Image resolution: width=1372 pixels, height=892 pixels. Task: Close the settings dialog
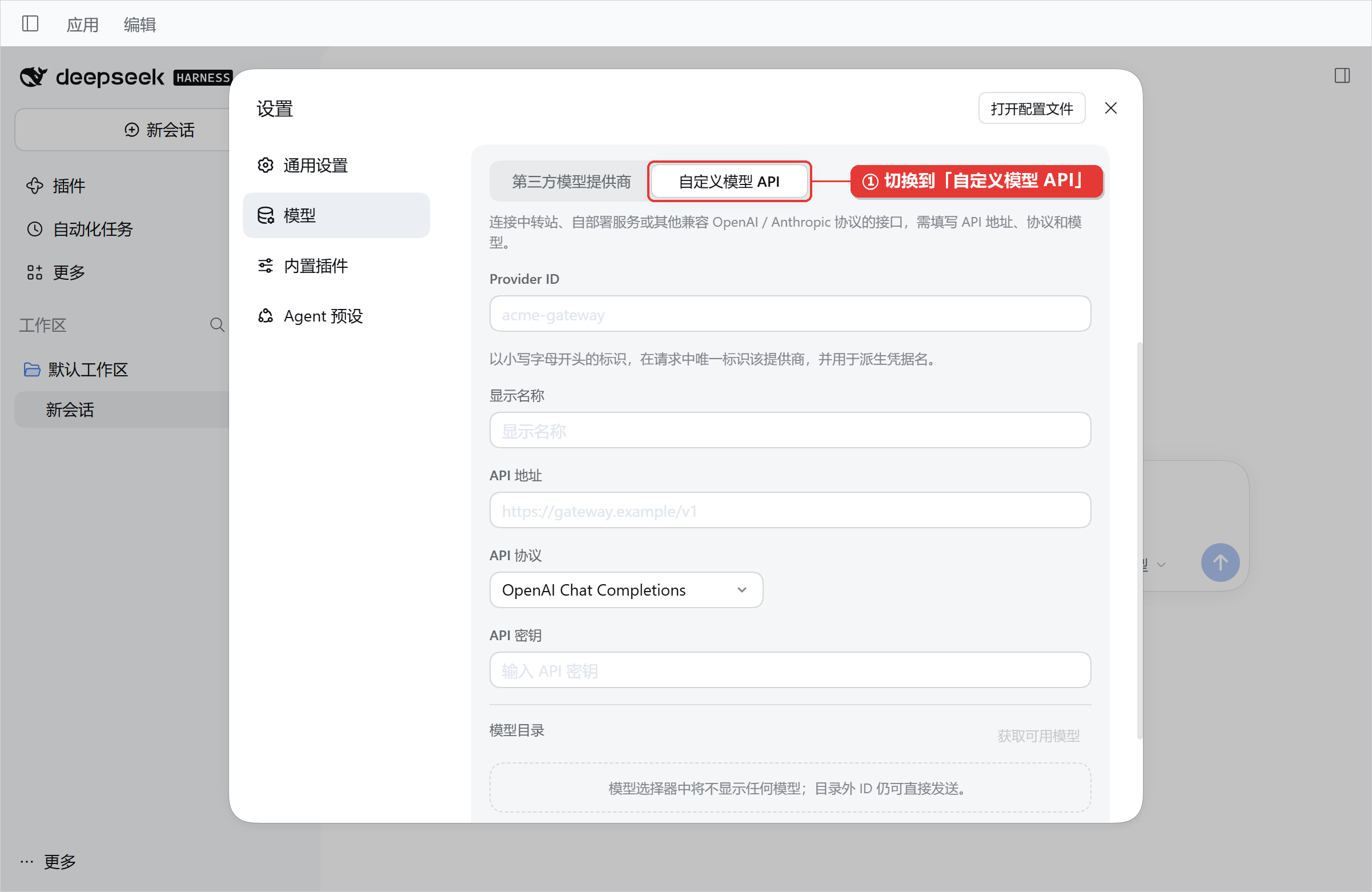tap(1111, 109)
